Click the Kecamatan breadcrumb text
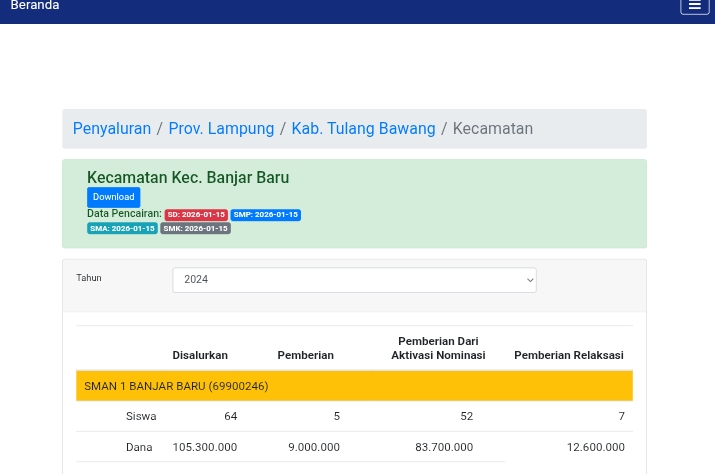715x474 pixels. click(492, 129)
